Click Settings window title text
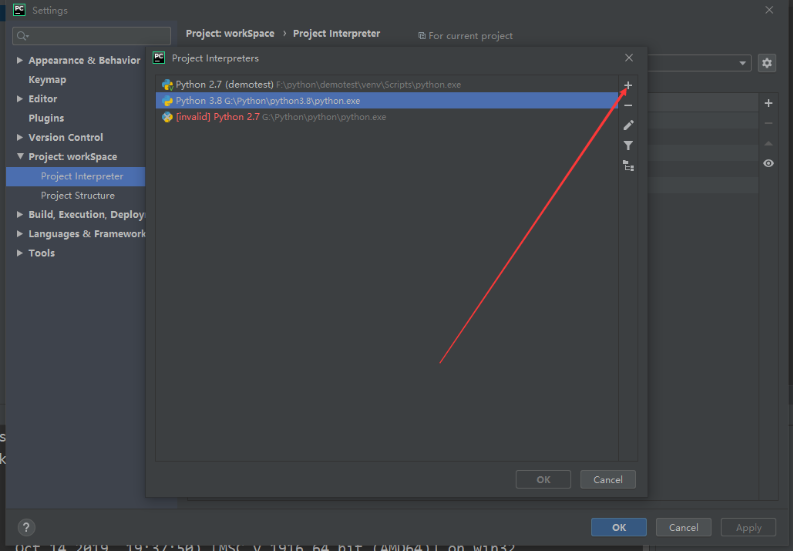This screenshot has width=793, height=553. (50, 10)
